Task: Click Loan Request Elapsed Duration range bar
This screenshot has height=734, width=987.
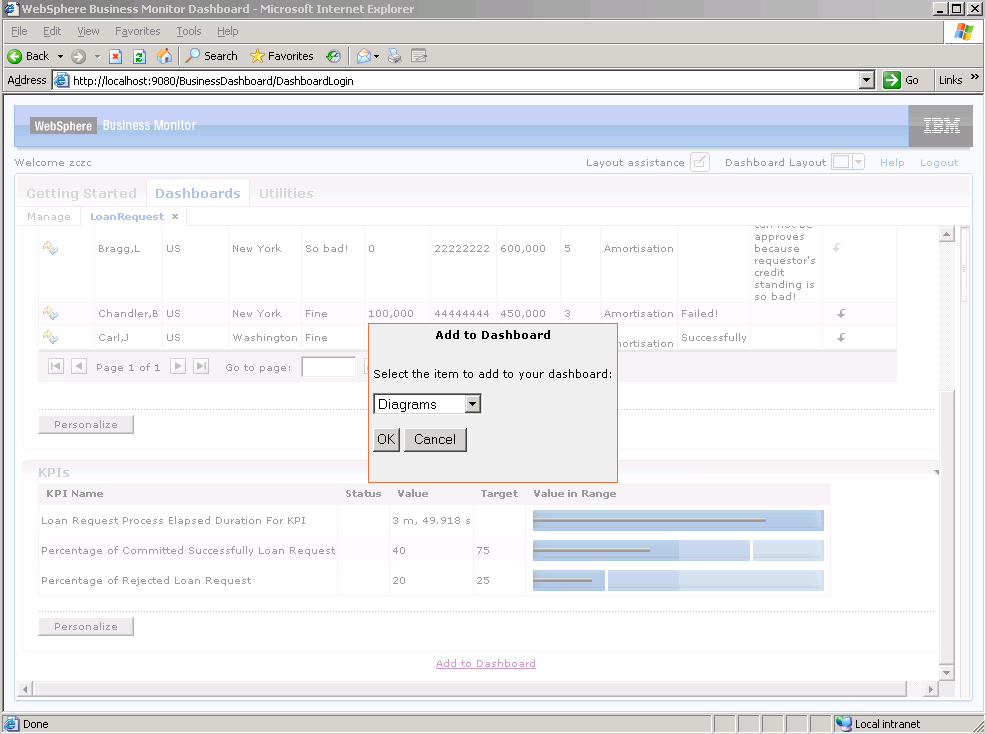Action: coord(678,521)
